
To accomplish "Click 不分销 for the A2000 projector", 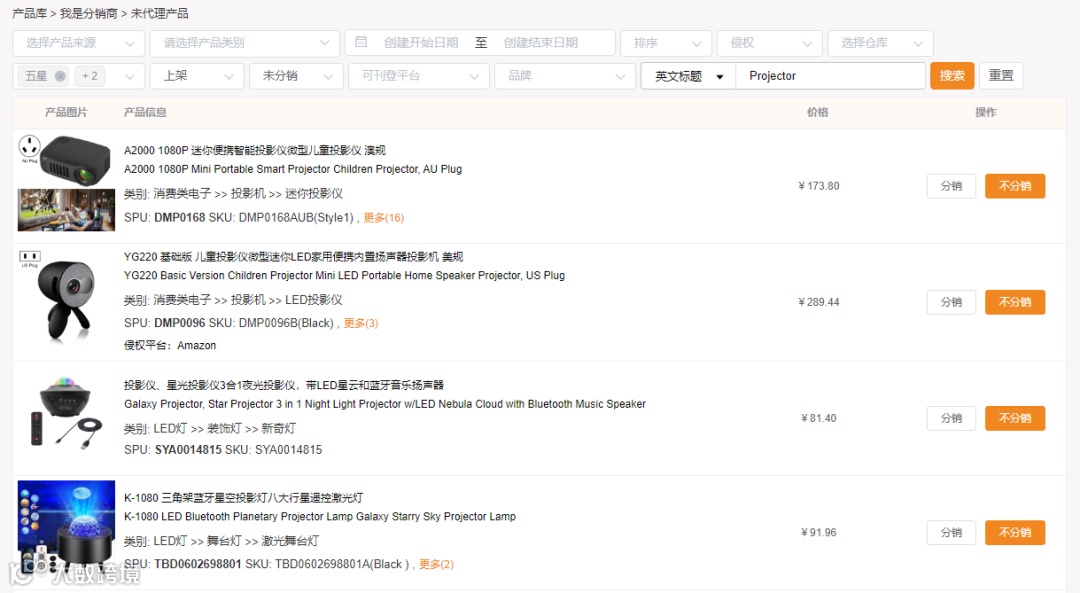I will 1015,186.
